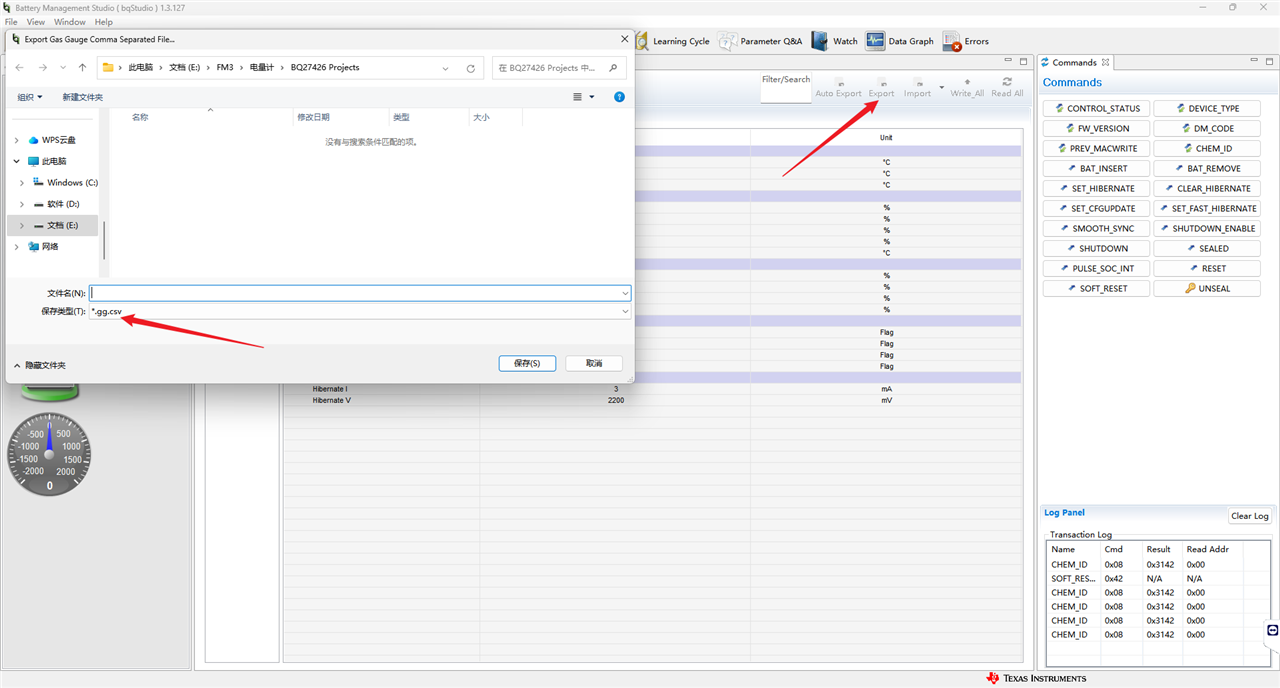The height and width of the screenshot is (688, 1280).
Task: Send the BAT_INSERT command
Action: [1096, 168]
